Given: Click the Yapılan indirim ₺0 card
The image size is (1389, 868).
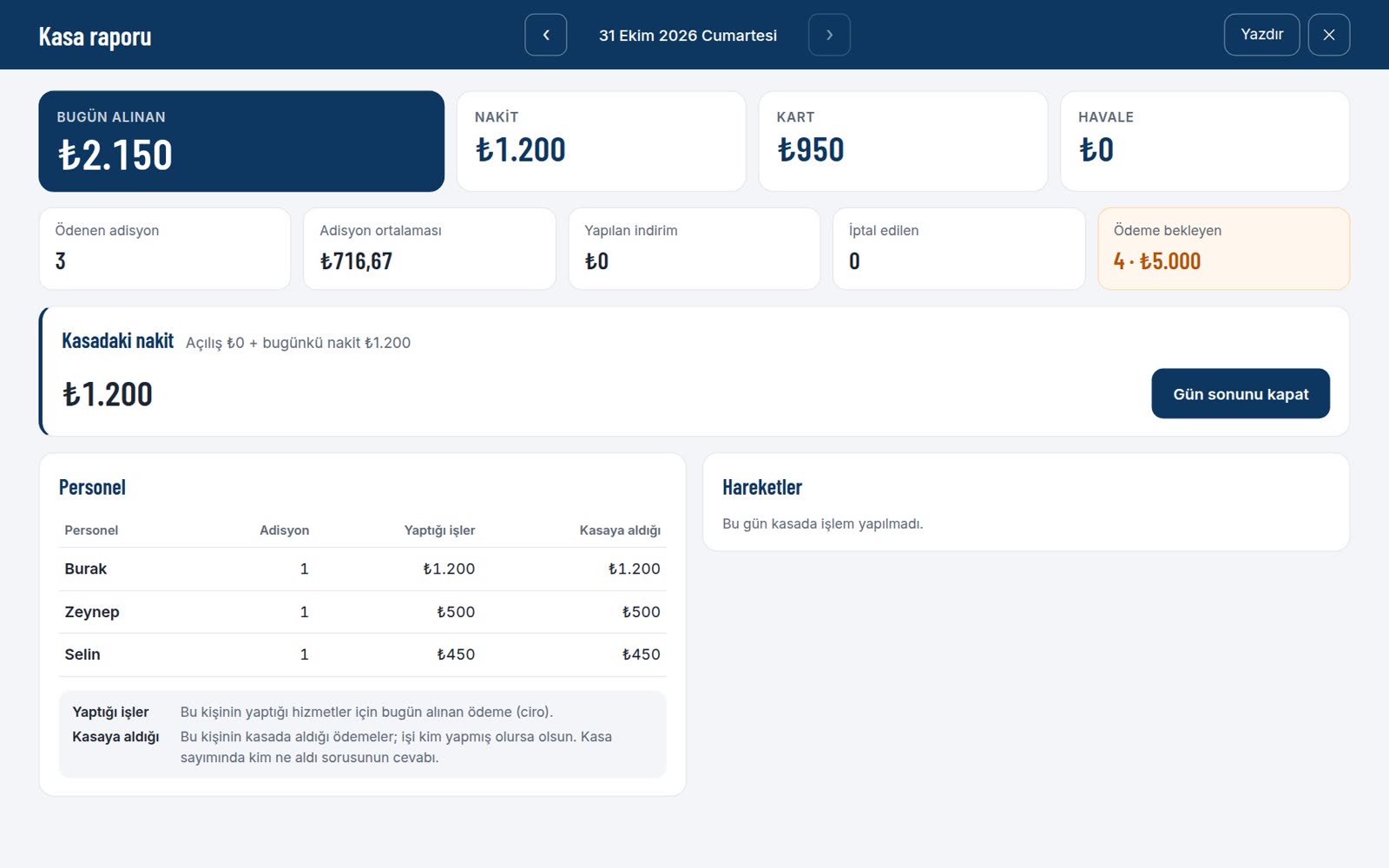Looking at the screenshot, I should (x=694, y=248).
